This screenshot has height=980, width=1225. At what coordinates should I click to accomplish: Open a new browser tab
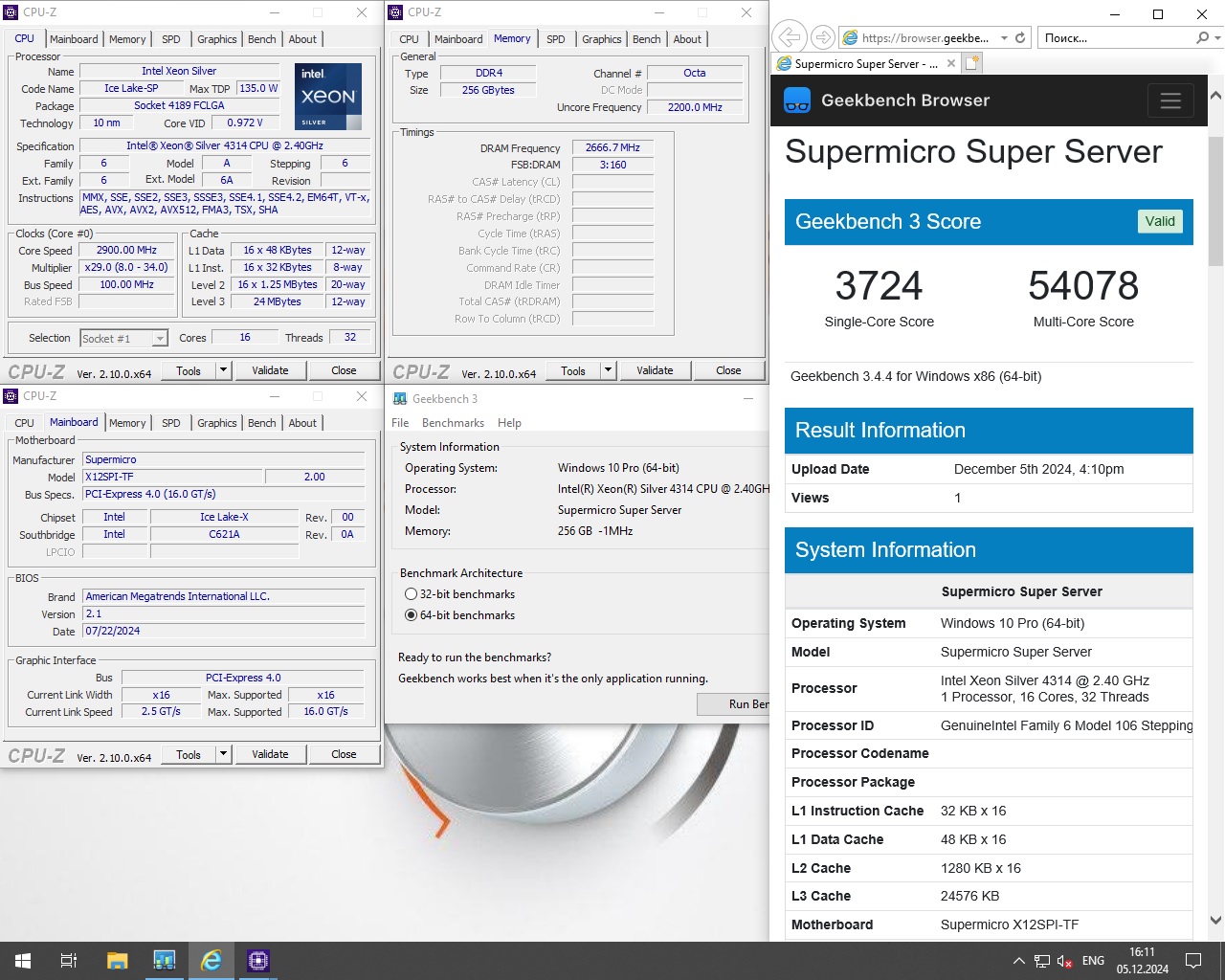(x=971, y=63)
